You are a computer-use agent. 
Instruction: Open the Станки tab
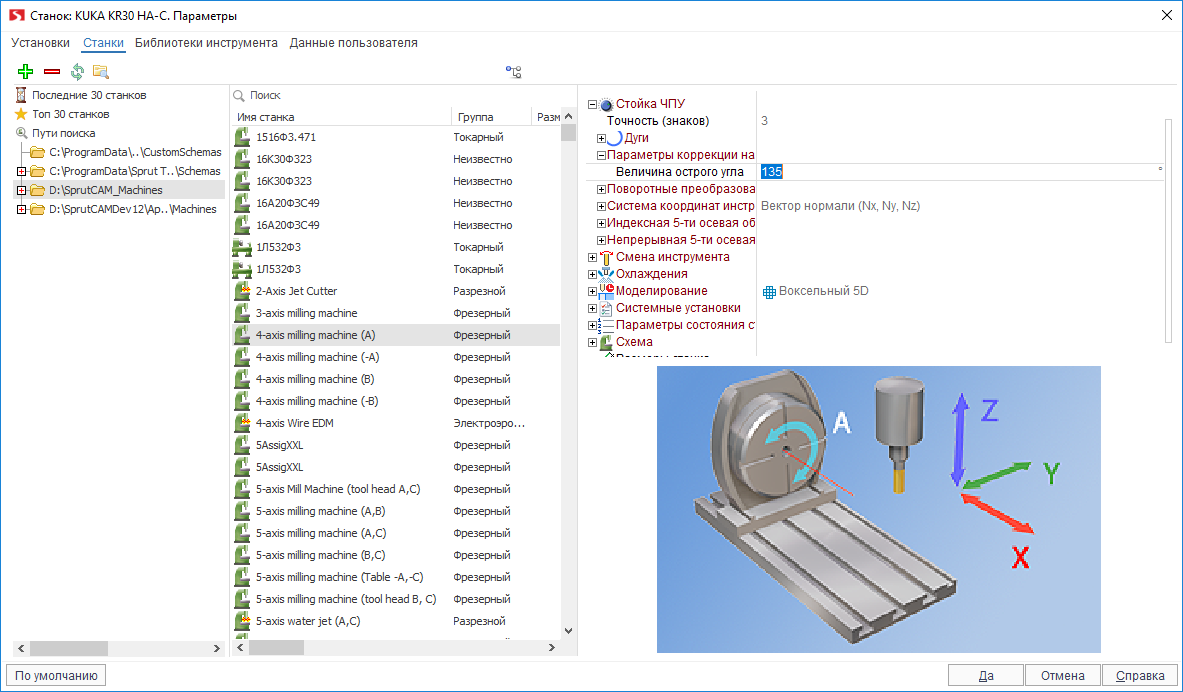coord(103,43)
